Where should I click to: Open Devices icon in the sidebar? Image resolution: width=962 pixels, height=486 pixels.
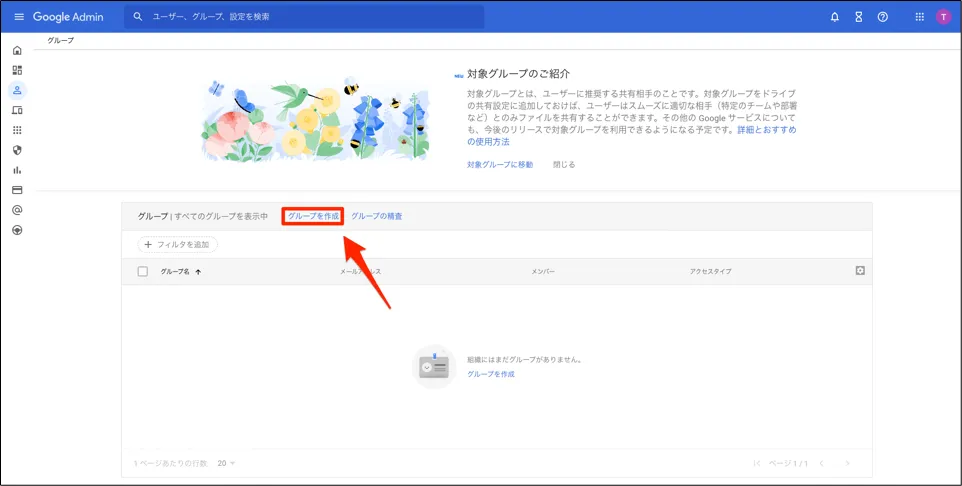click(x=17, y=110)
